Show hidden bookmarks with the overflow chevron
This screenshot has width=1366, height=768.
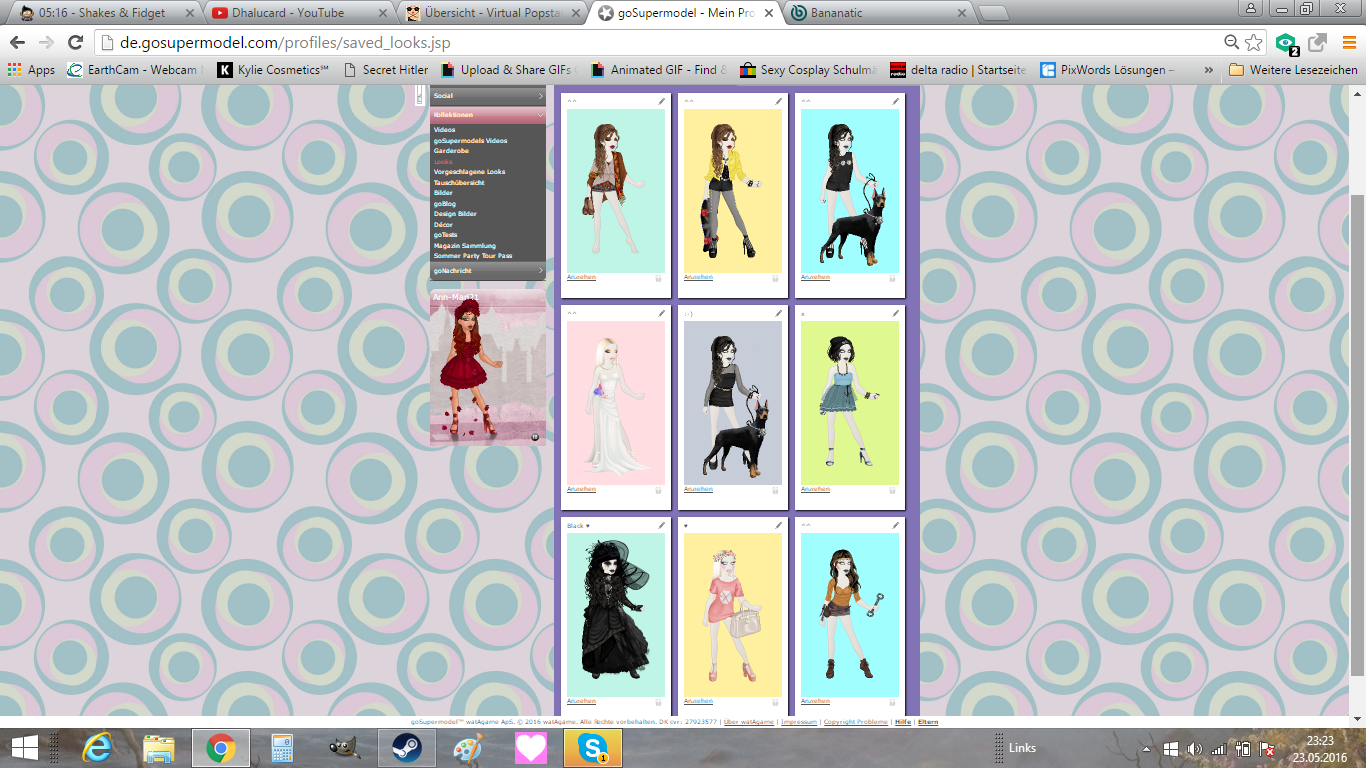[1208, 70]
